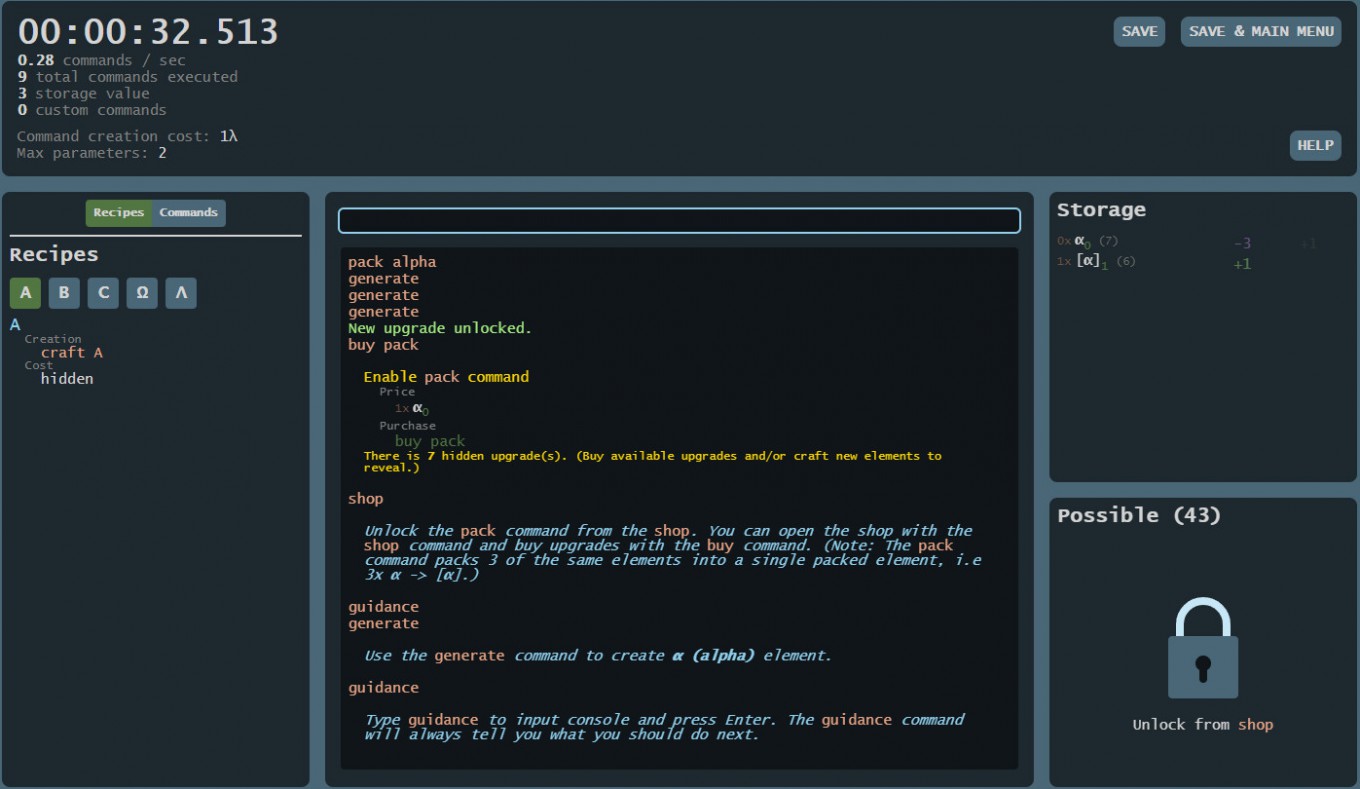
Task: Select recipe category B
Action: [64, 293]
